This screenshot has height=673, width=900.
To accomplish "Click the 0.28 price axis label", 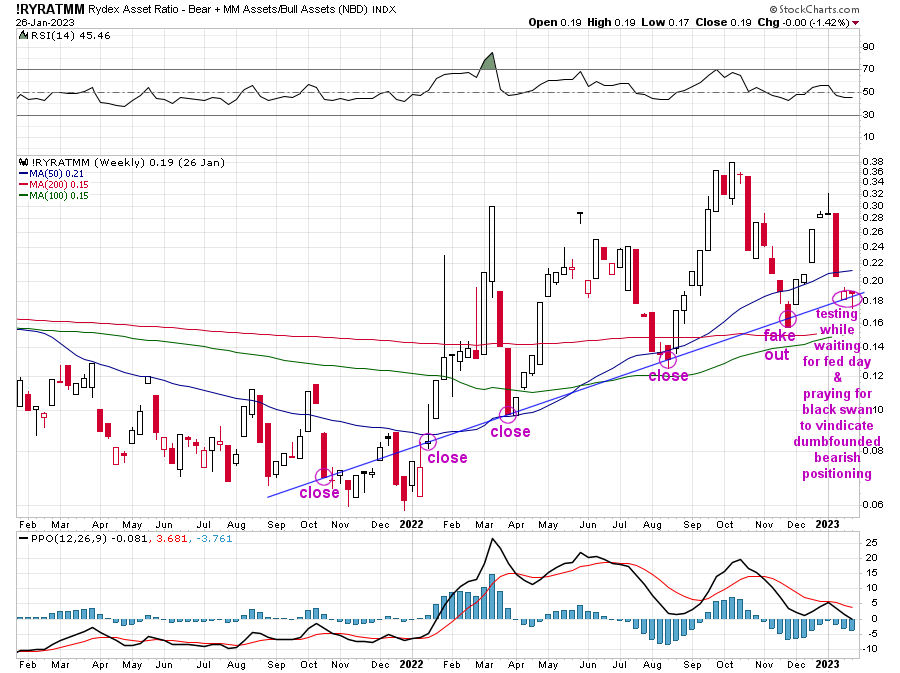I will tap(873, 217).
